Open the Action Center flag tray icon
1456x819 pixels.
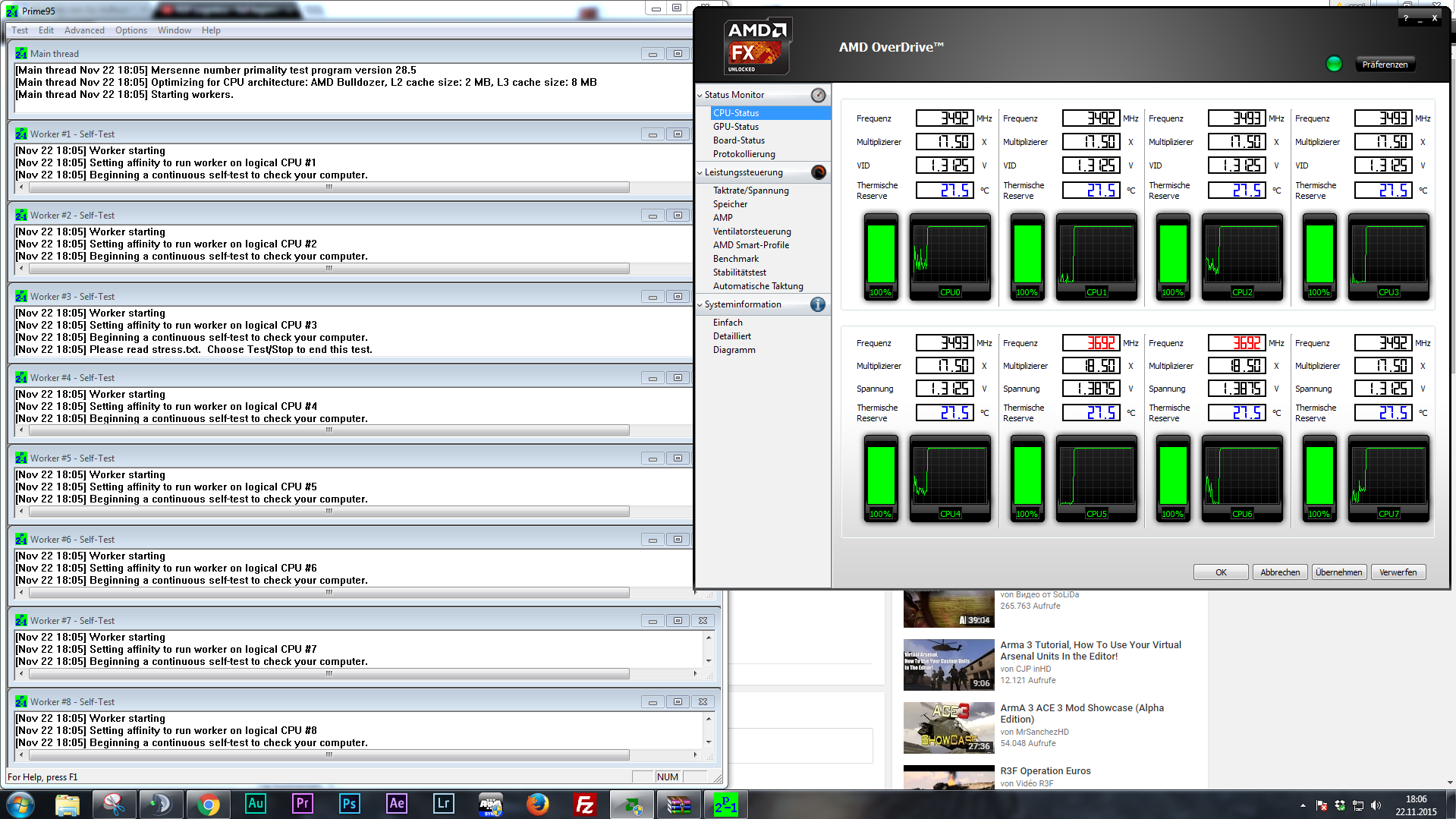1322,805
